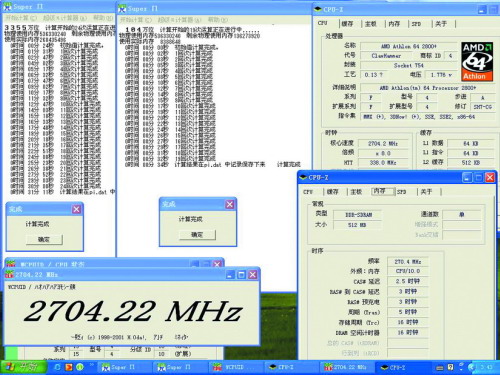This screenshot has height=375, width=500.
Task: Click the help question-mark icon in the tray
Action: [450, 367]
